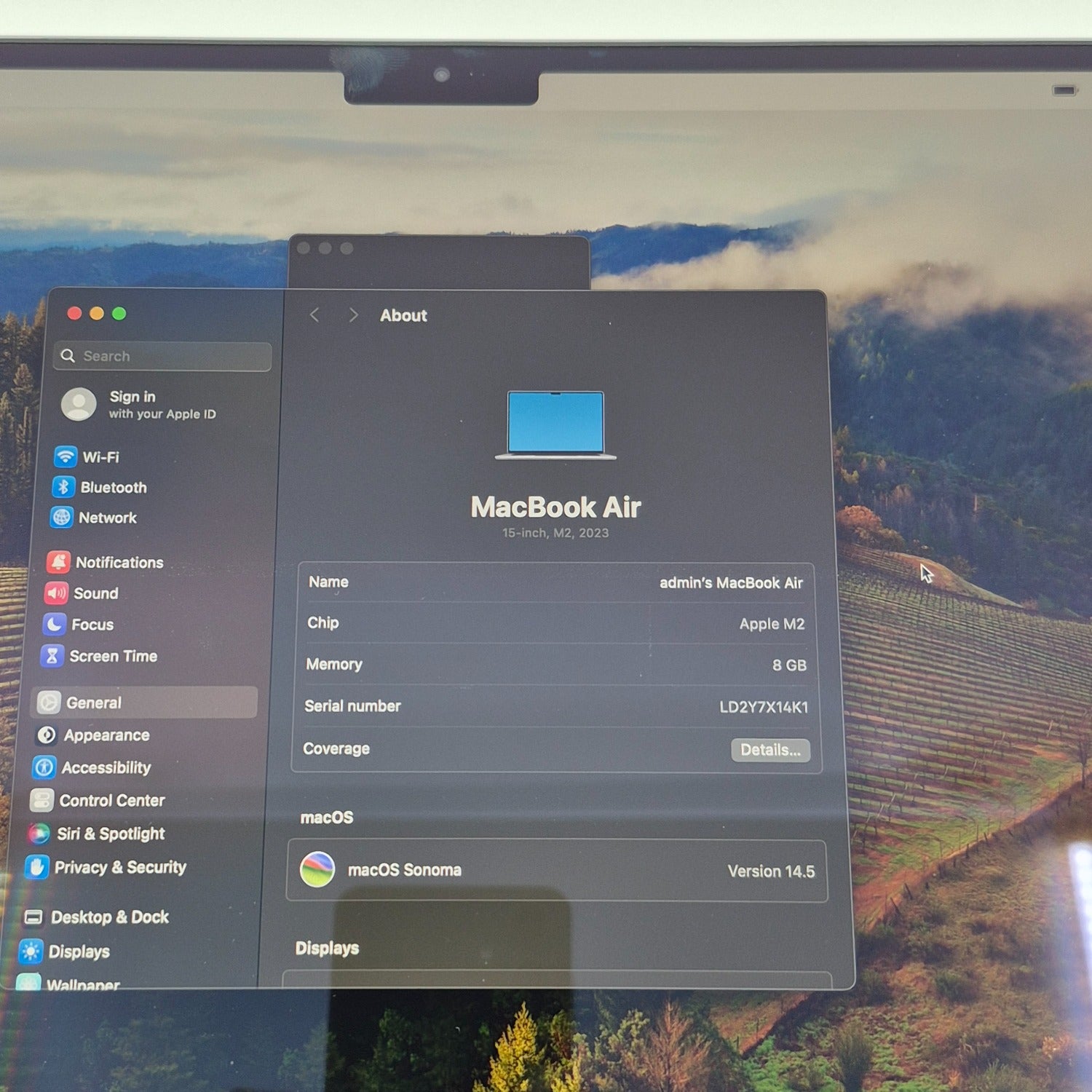Click the Apple M2 chip value
The height and width of the screenshot is (1092, 1092).
(772, 624)
